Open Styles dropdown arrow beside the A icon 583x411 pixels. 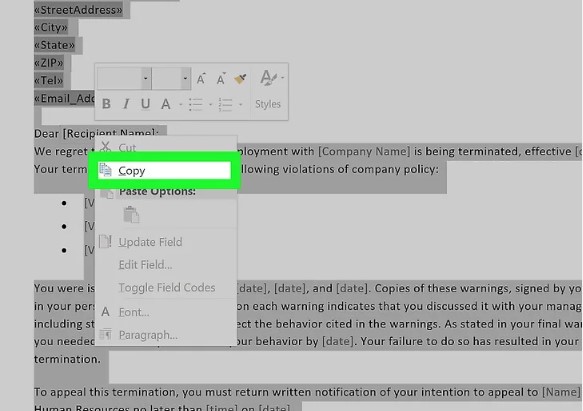pyautogui.click(x=283, y=78)
